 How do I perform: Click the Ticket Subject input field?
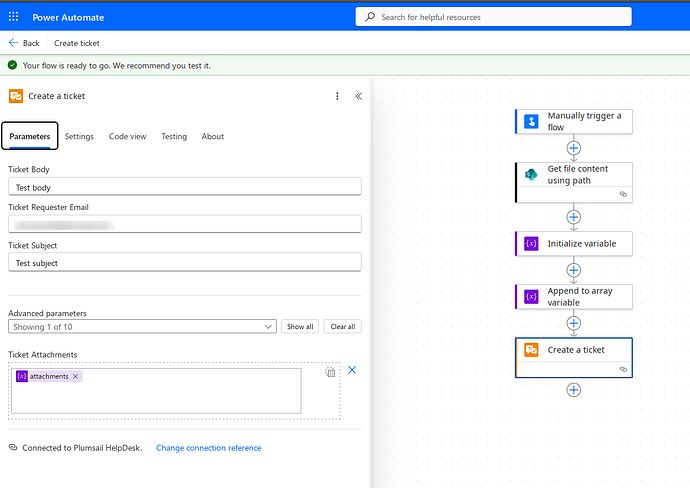184,263
